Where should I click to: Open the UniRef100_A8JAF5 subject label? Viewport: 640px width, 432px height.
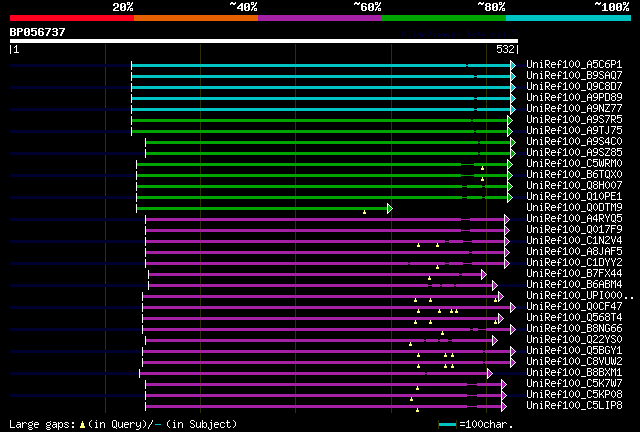tap(574, 252)
